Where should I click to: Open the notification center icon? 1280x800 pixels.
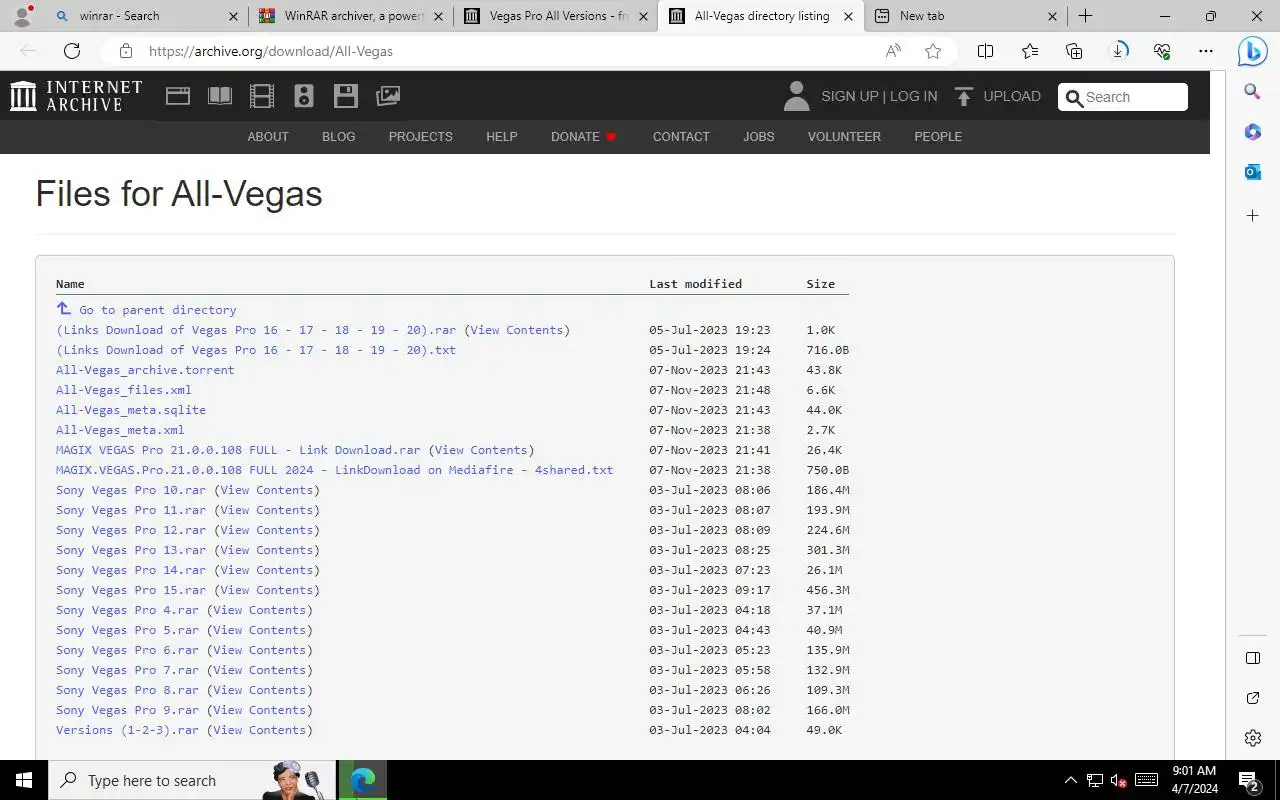[1249, 780]
